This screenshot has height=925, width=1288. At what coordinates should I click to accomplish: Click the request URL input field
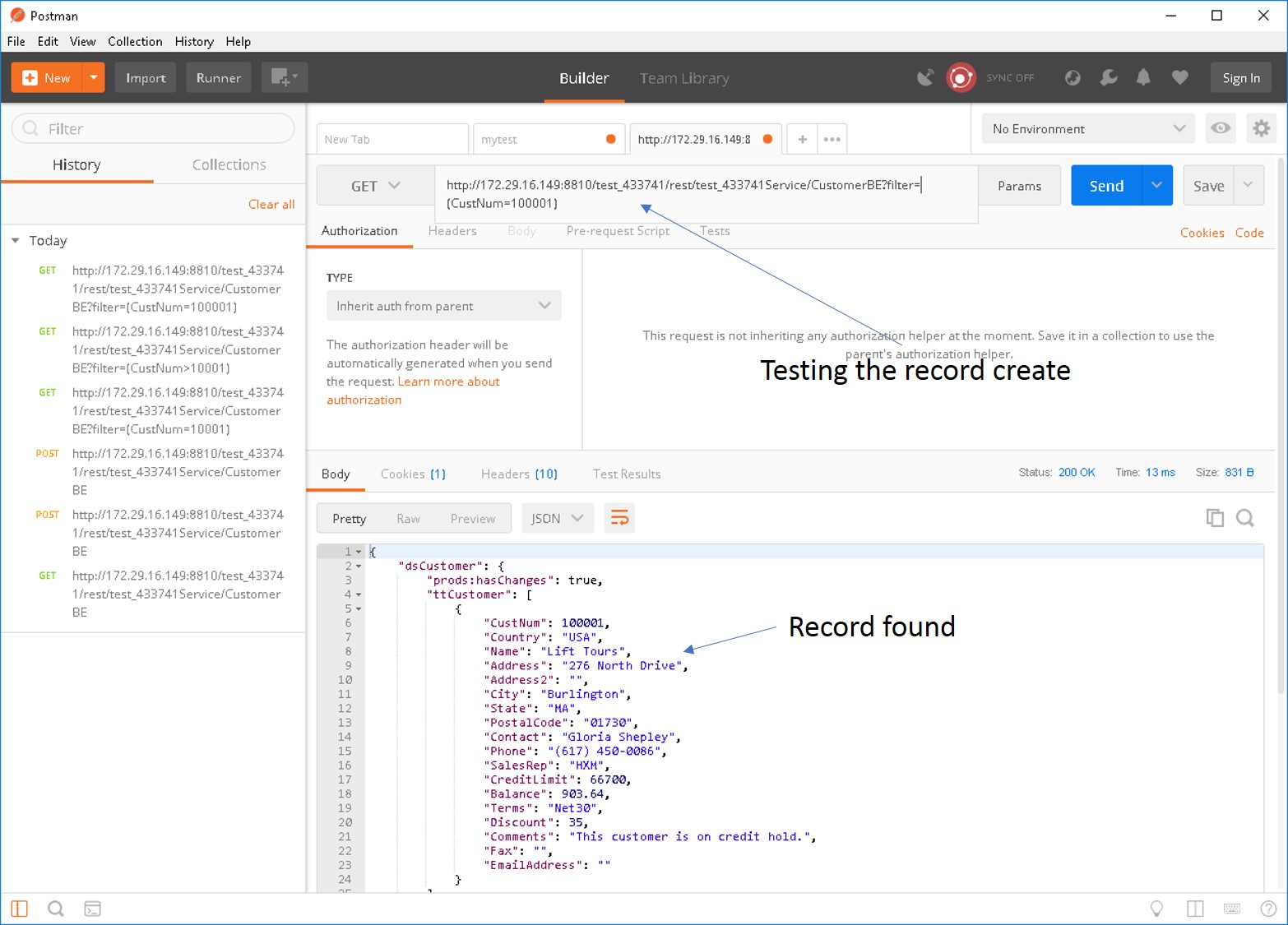coord(707,194)
